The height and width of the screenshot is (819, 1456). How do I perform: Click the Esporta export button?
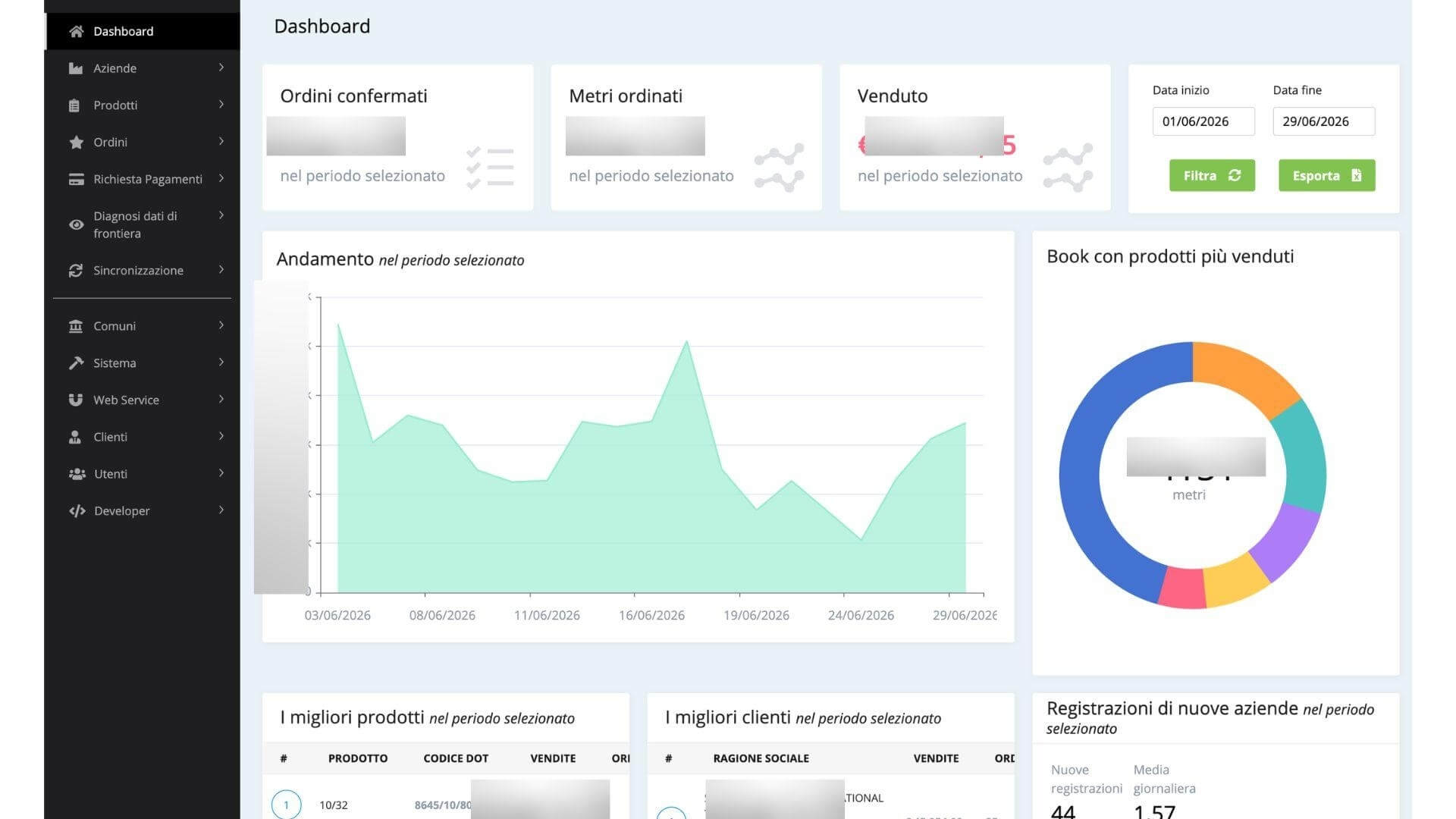pos(1326,175)
